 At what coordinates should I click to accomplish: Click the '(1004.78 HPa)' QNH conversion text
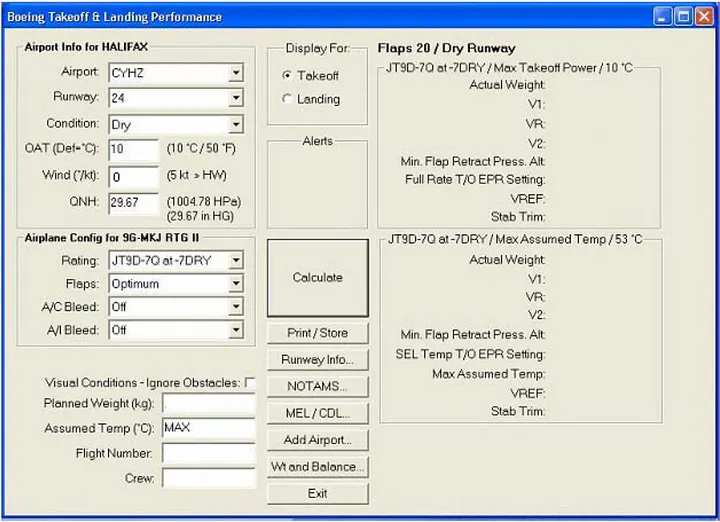point(204,202)
